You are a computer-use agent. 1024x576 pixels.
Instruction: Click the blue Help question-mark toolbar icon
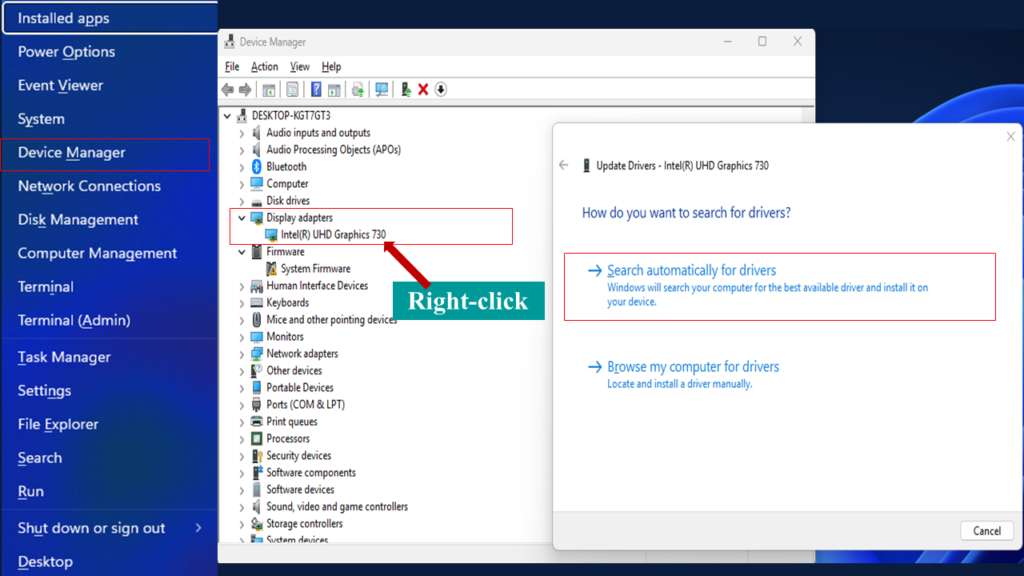click(316, 89)
